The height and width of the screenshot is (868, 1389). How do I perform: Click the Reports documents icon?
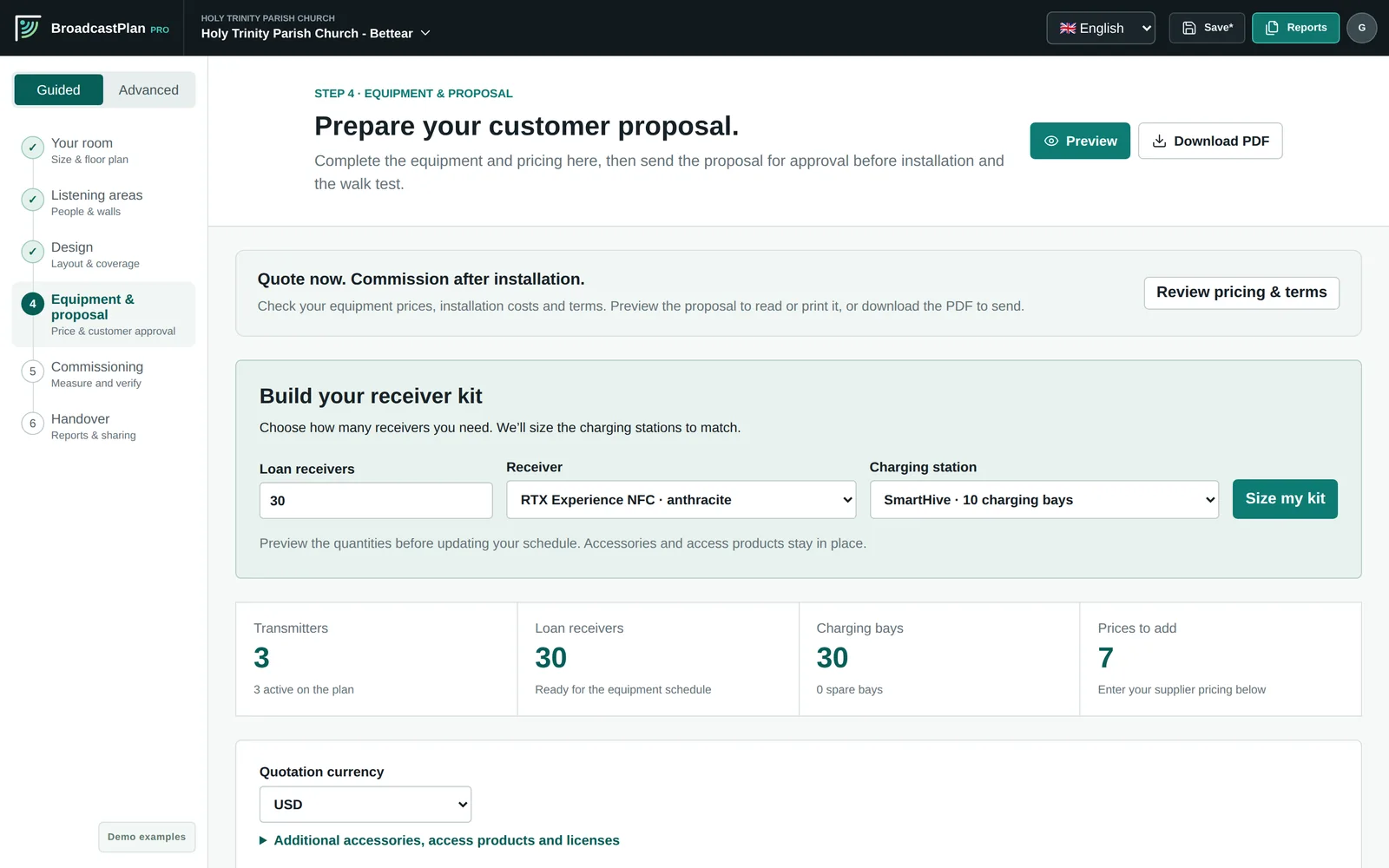point(1272,28)
